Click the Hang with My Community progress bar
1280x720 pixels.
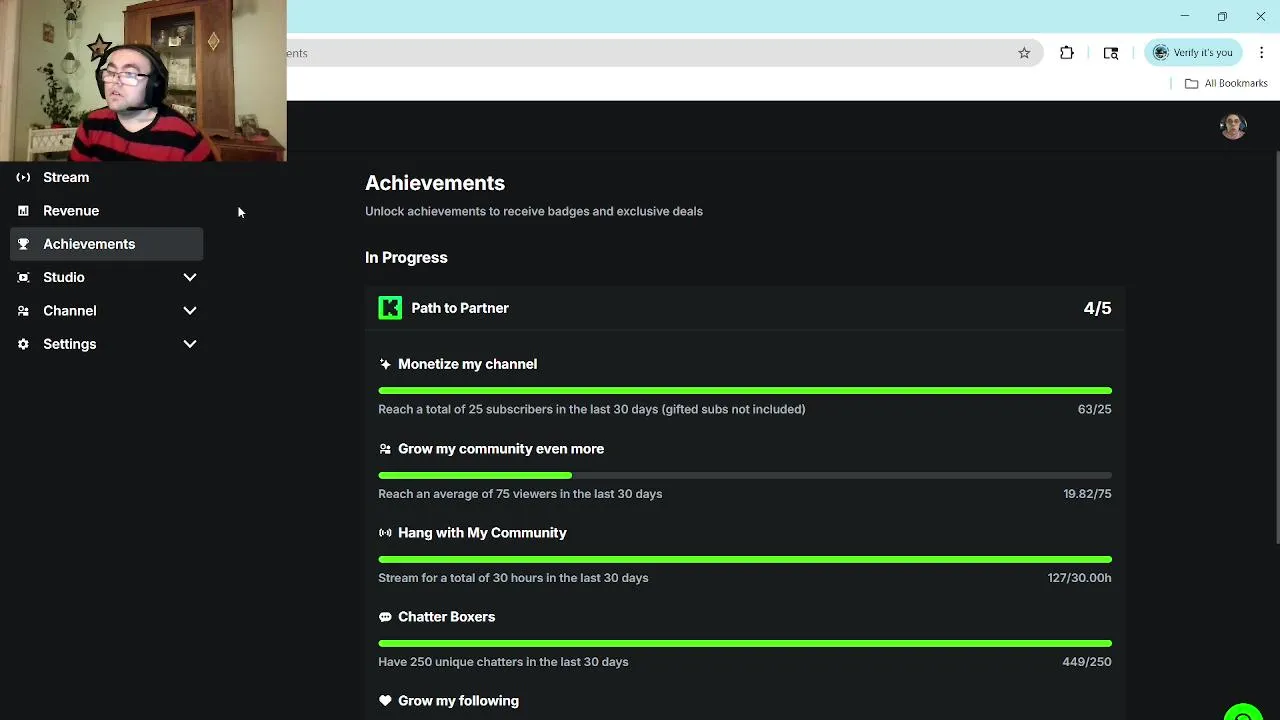click(x=745, y=559)
